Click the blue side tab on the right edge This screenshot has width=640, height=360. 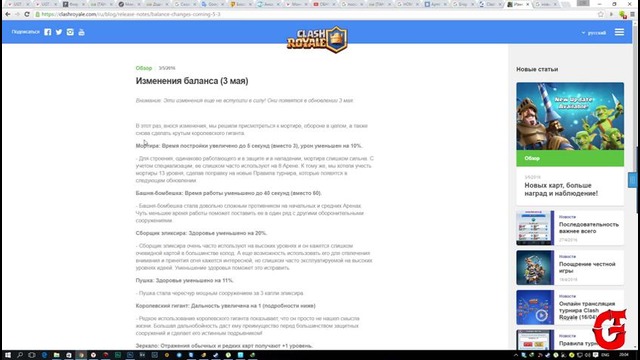click(x=632, y=180)
